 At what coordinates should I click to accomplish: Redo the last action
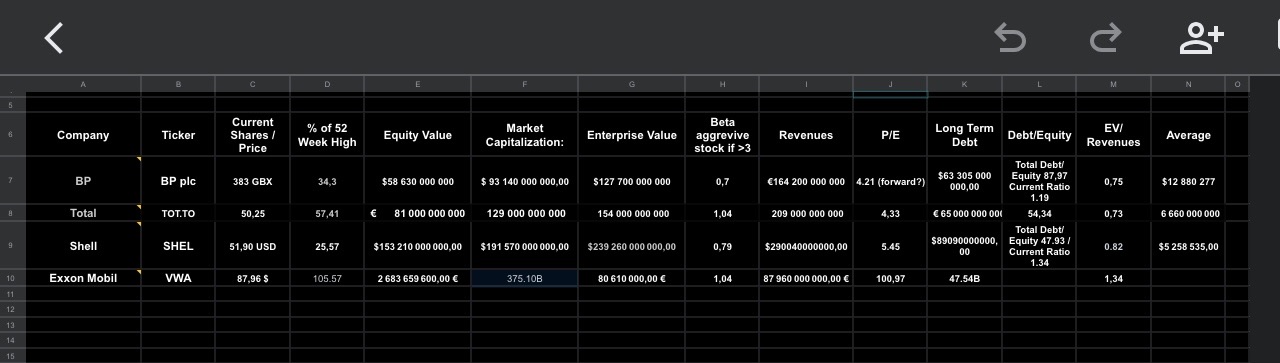1105,38
